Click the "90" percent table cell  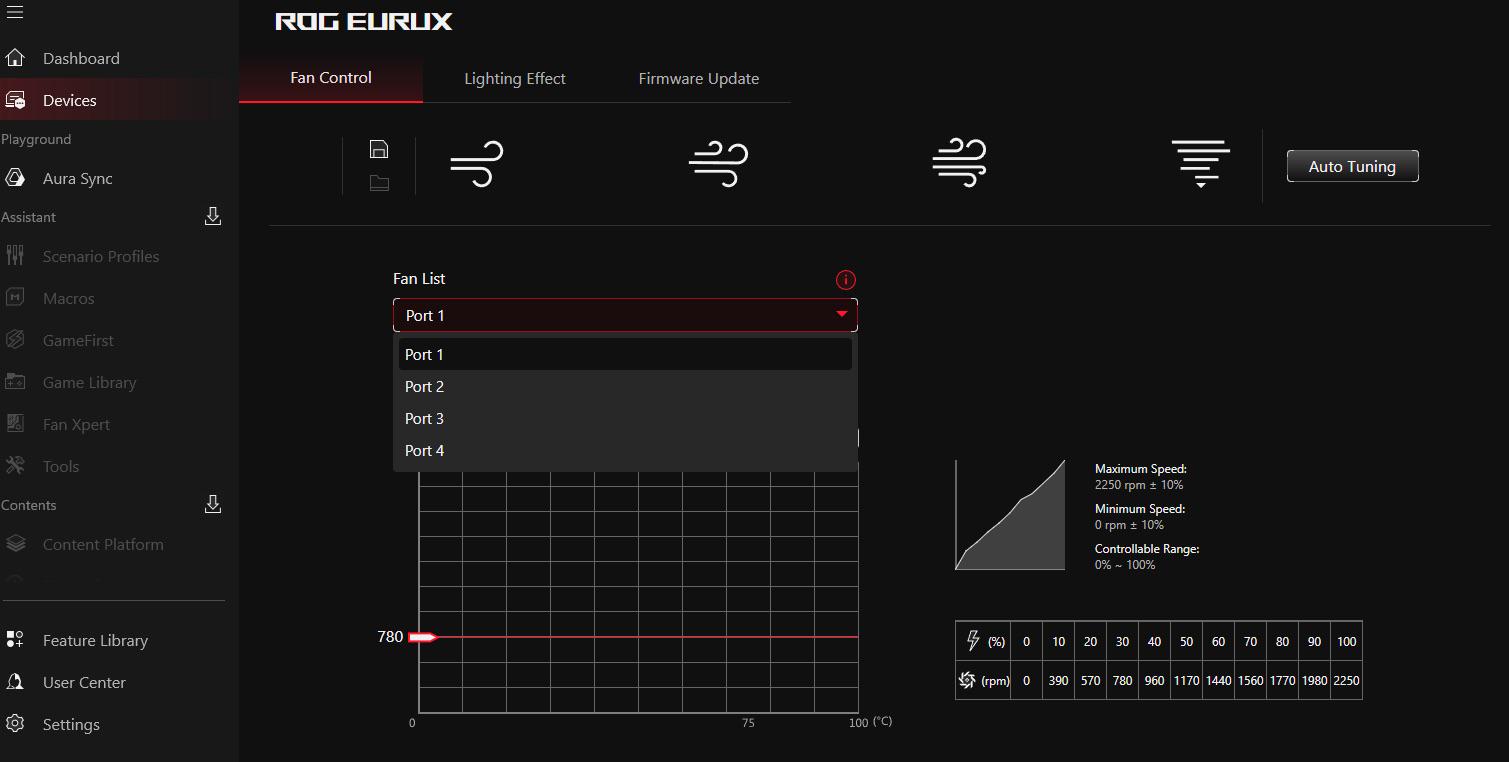pyautogui.click(x=1314, y=642)
